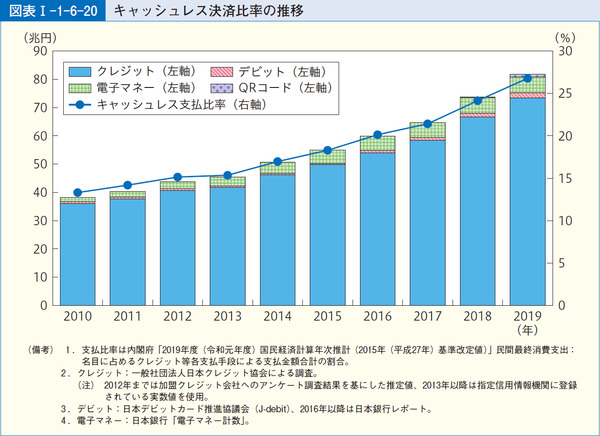The image size is (600, 436).
Task: Click the line data point above 2016
Action: tap(377, 135)
